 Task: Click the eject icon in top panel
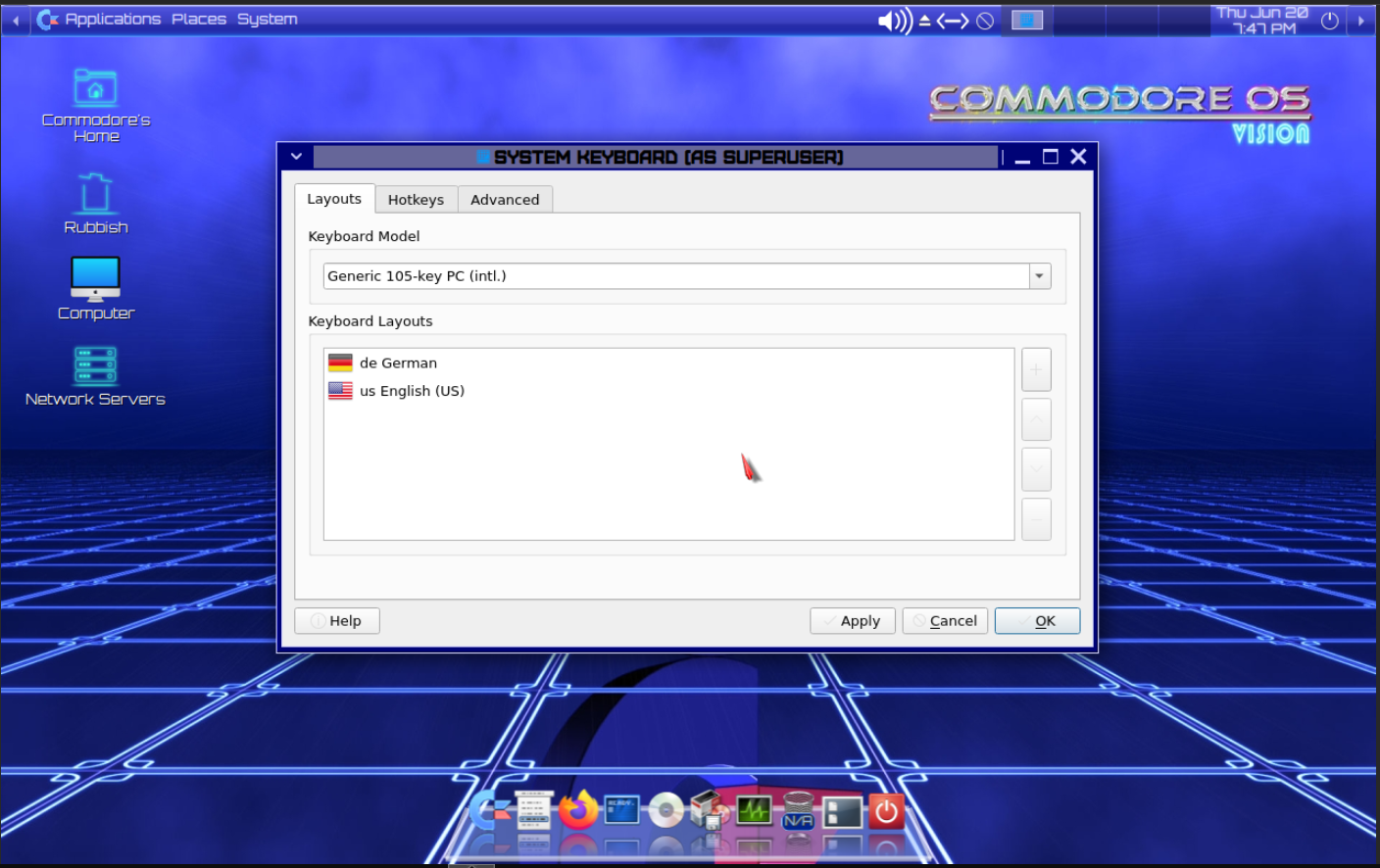point(924,20)
